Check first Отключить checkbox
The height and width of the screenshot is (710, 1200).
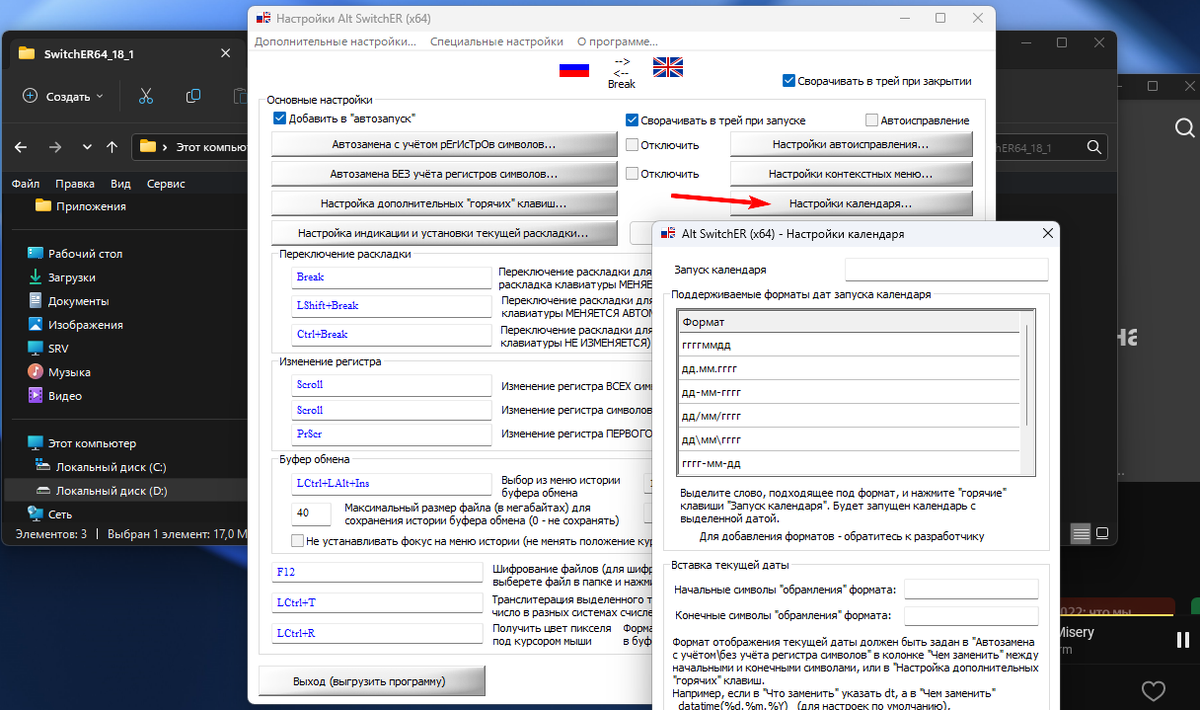(632, 145)
